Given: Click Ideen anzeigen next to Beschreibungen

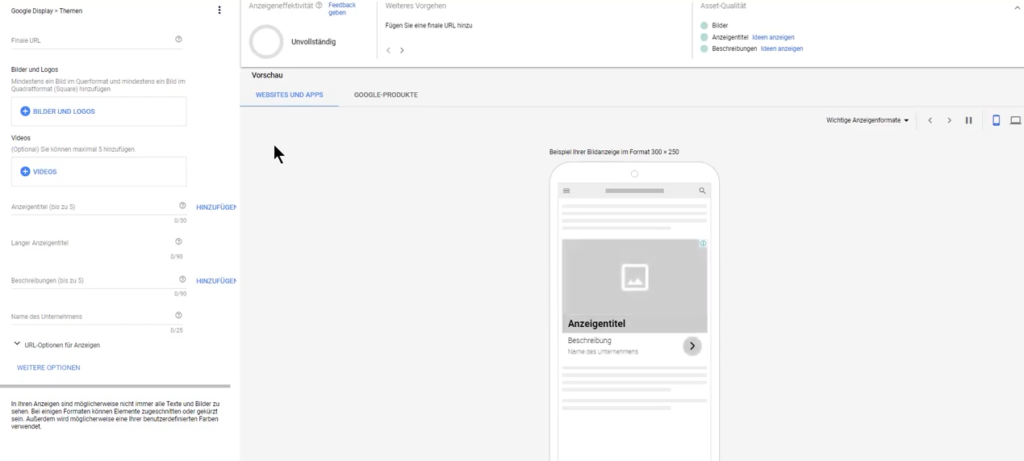Looking at the screenshot, I should coord(781,48).
